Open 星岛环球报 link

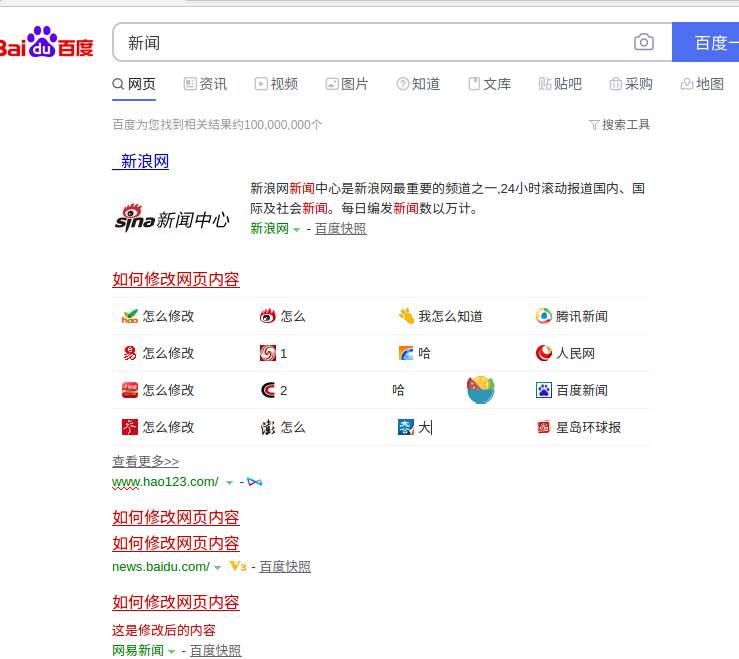click(588, 427)
